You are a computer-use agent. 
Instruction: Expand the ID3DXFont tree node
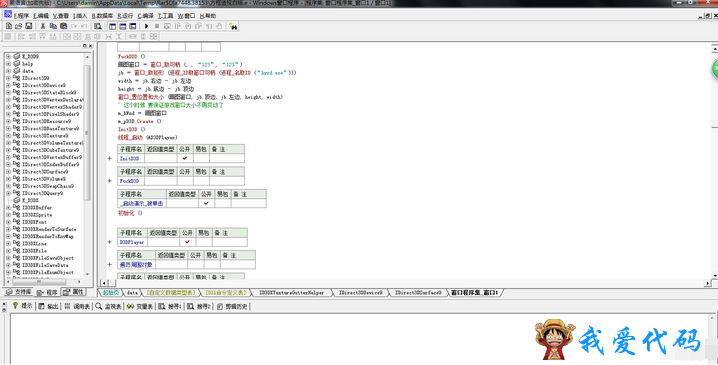[x=8, y=222]
